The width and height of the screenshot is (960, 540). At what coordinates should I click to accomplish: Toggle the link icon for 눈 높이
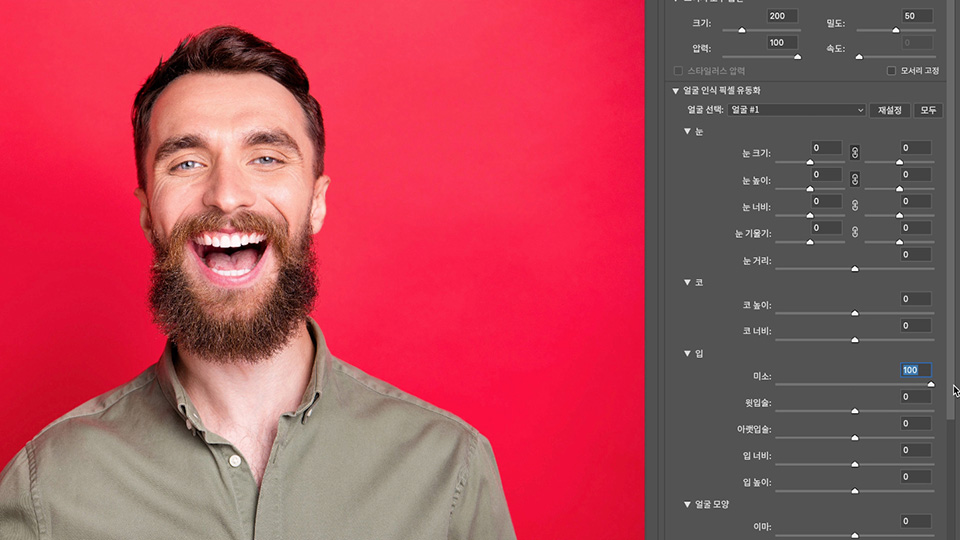pyautogui.click(x=855, y=179)
